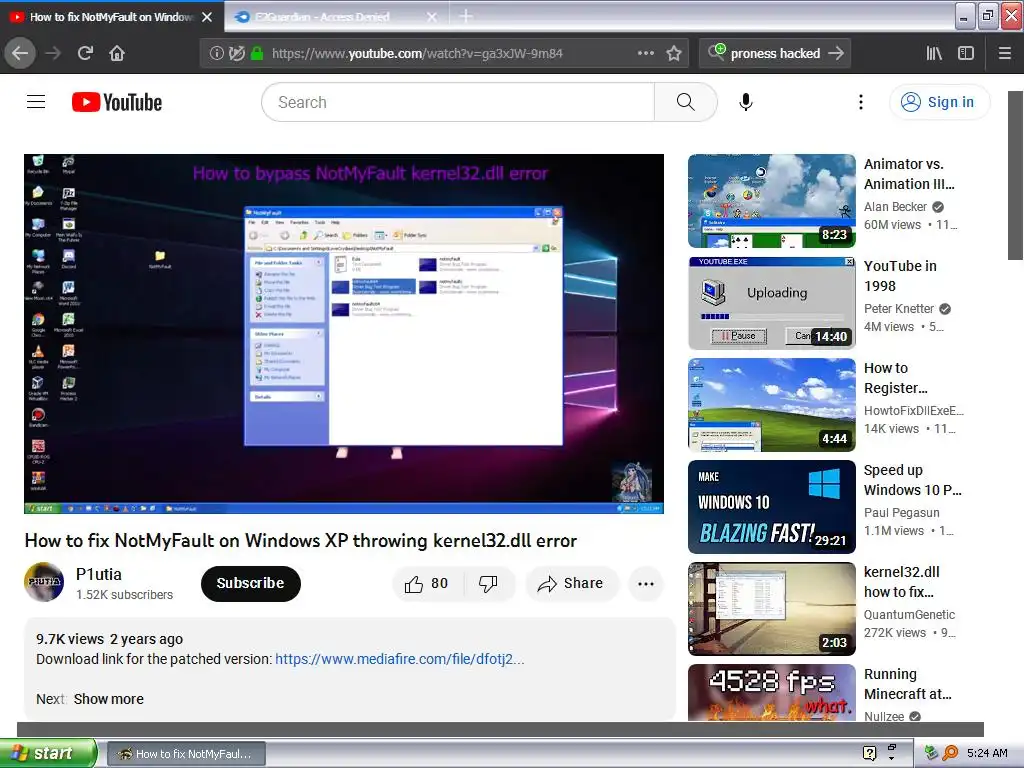Click the search engine magnifier icon
The height and width of the screenshot is (768, 1024).
(716, 52)
